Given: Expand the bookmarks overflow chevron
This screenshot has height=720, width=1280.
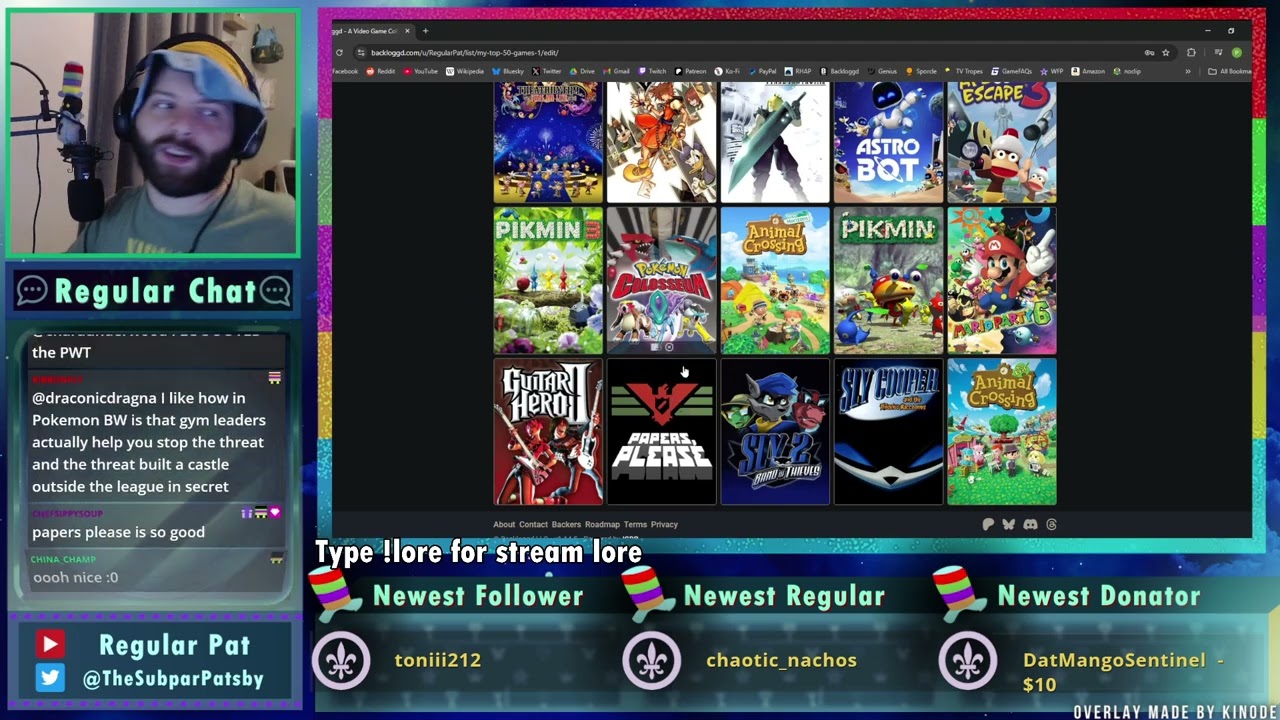Looking at the screenshot, I should [1188, 71].
